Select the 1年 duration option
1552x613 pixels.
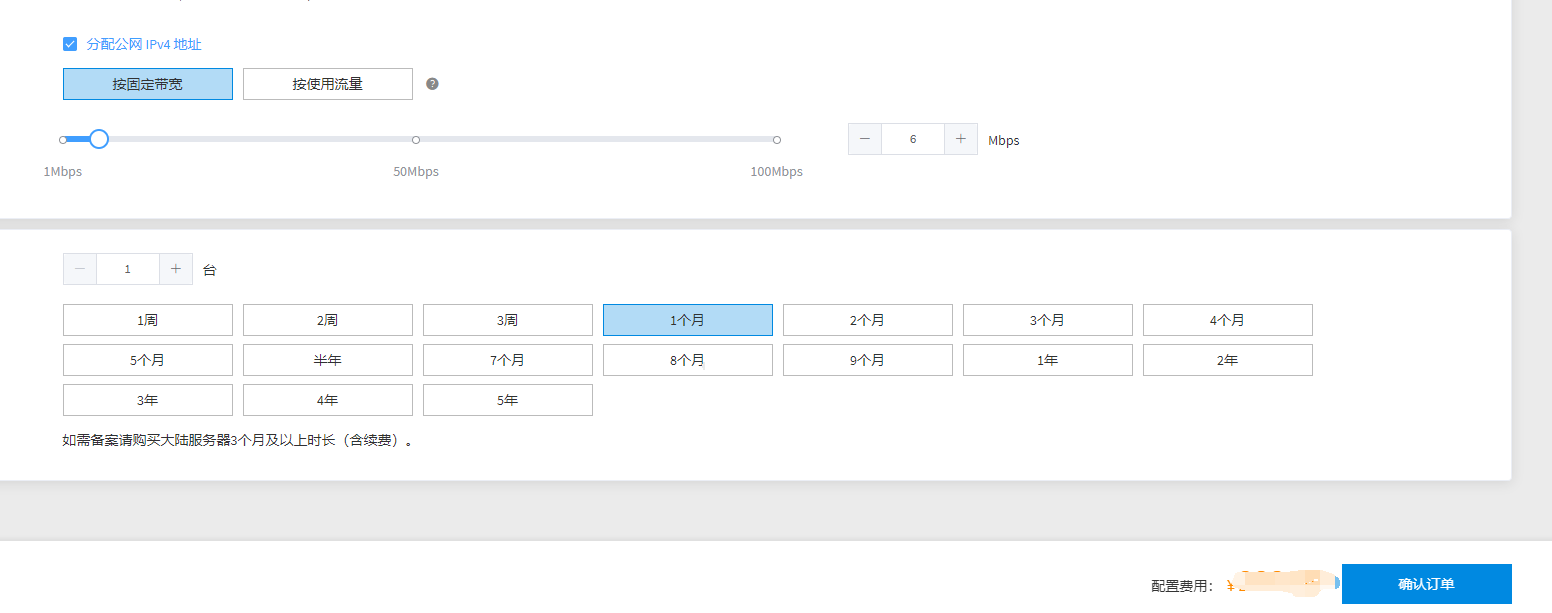(x=1048, y=360)
